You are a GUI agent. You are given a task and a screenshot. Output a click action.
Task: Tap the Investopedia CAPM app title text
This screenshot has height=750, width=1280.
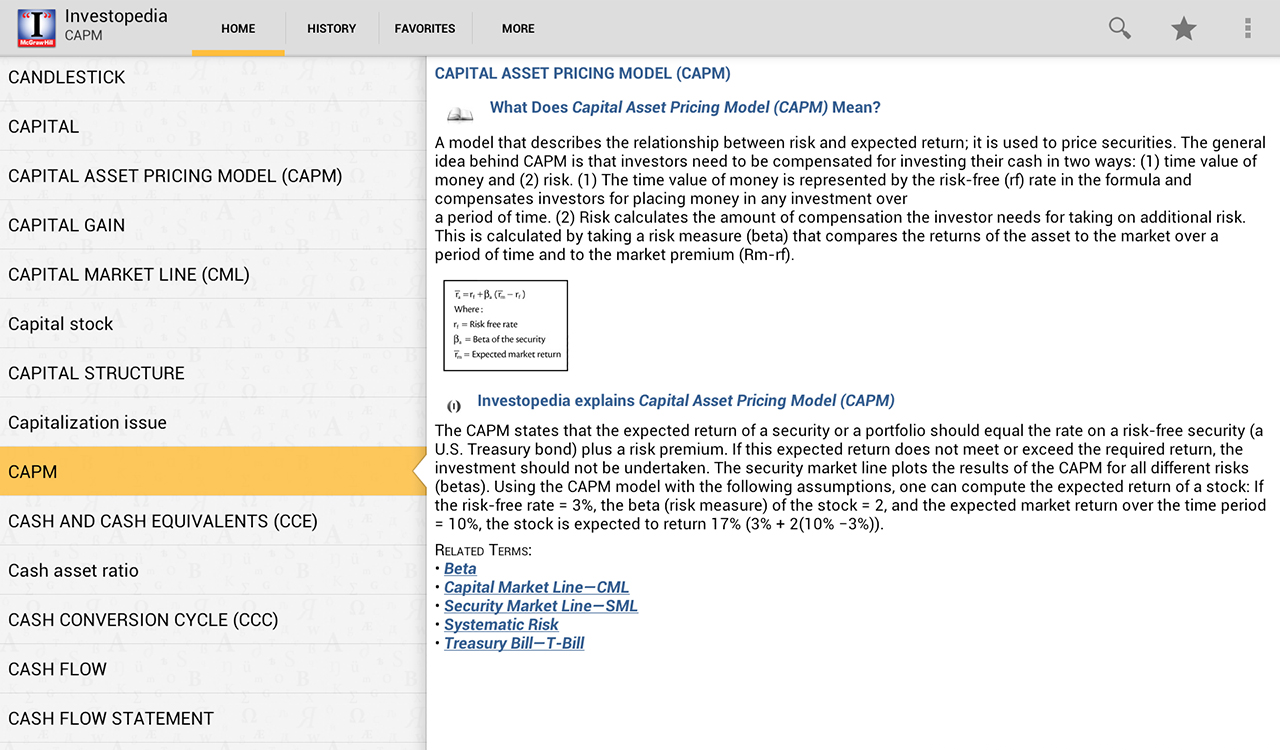tap(116, 25)
